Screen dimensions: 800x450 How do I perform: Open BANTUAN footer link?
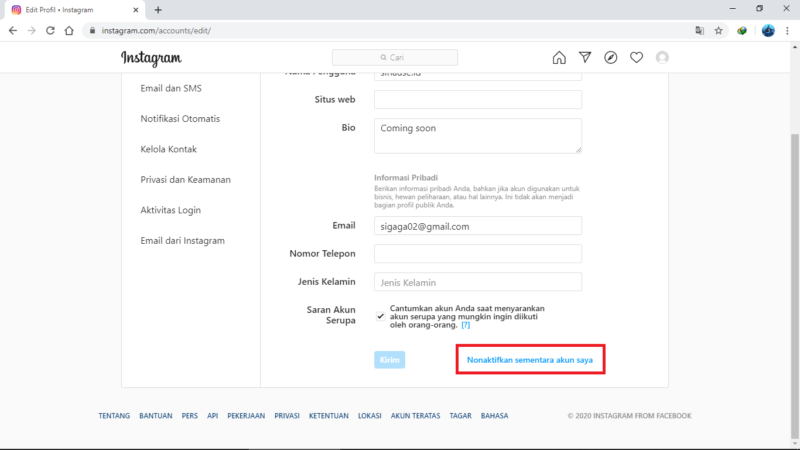click(156, 416)
